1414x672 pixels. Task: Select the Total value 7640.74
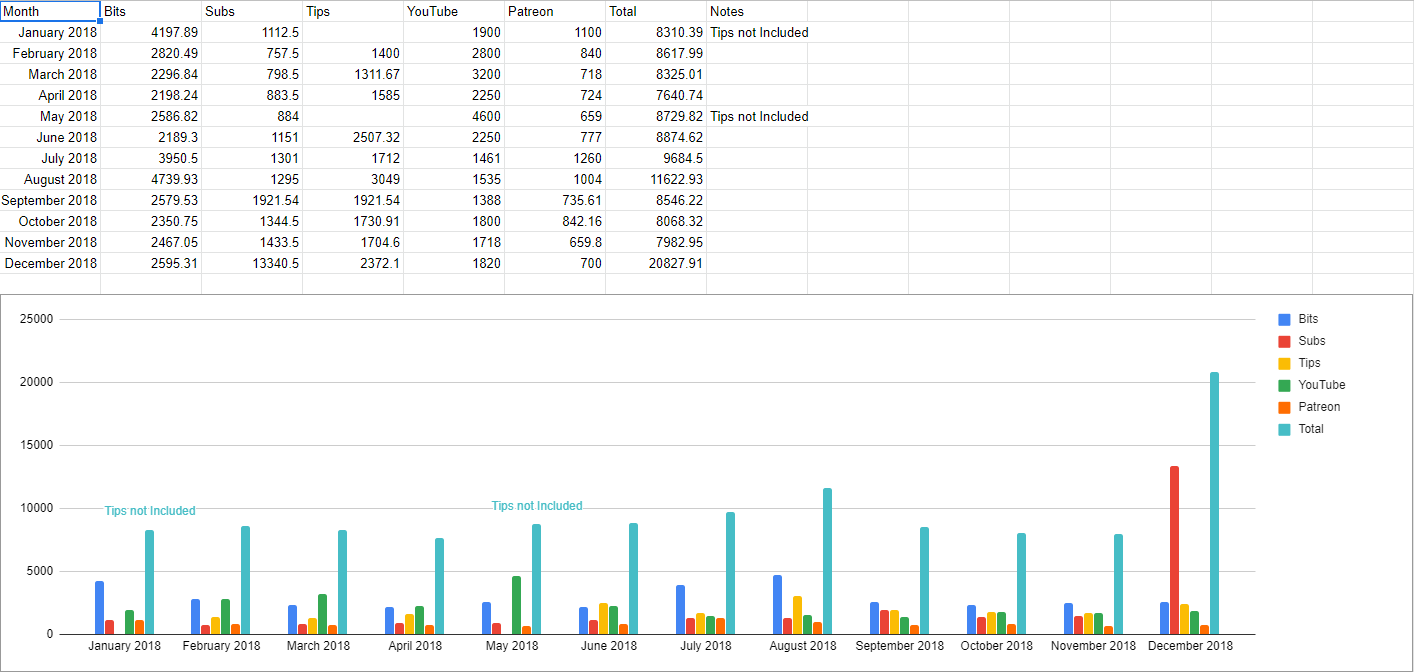coord(656,95)
